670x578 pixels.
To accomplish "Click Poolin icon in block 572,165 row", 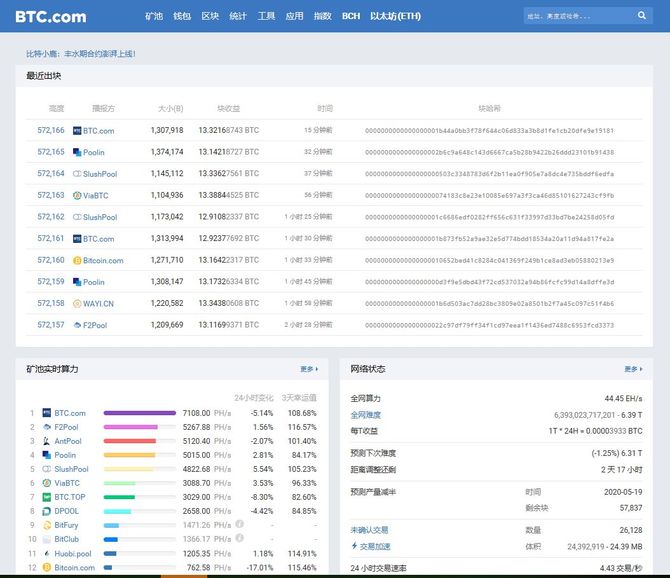I will [77, 152].
